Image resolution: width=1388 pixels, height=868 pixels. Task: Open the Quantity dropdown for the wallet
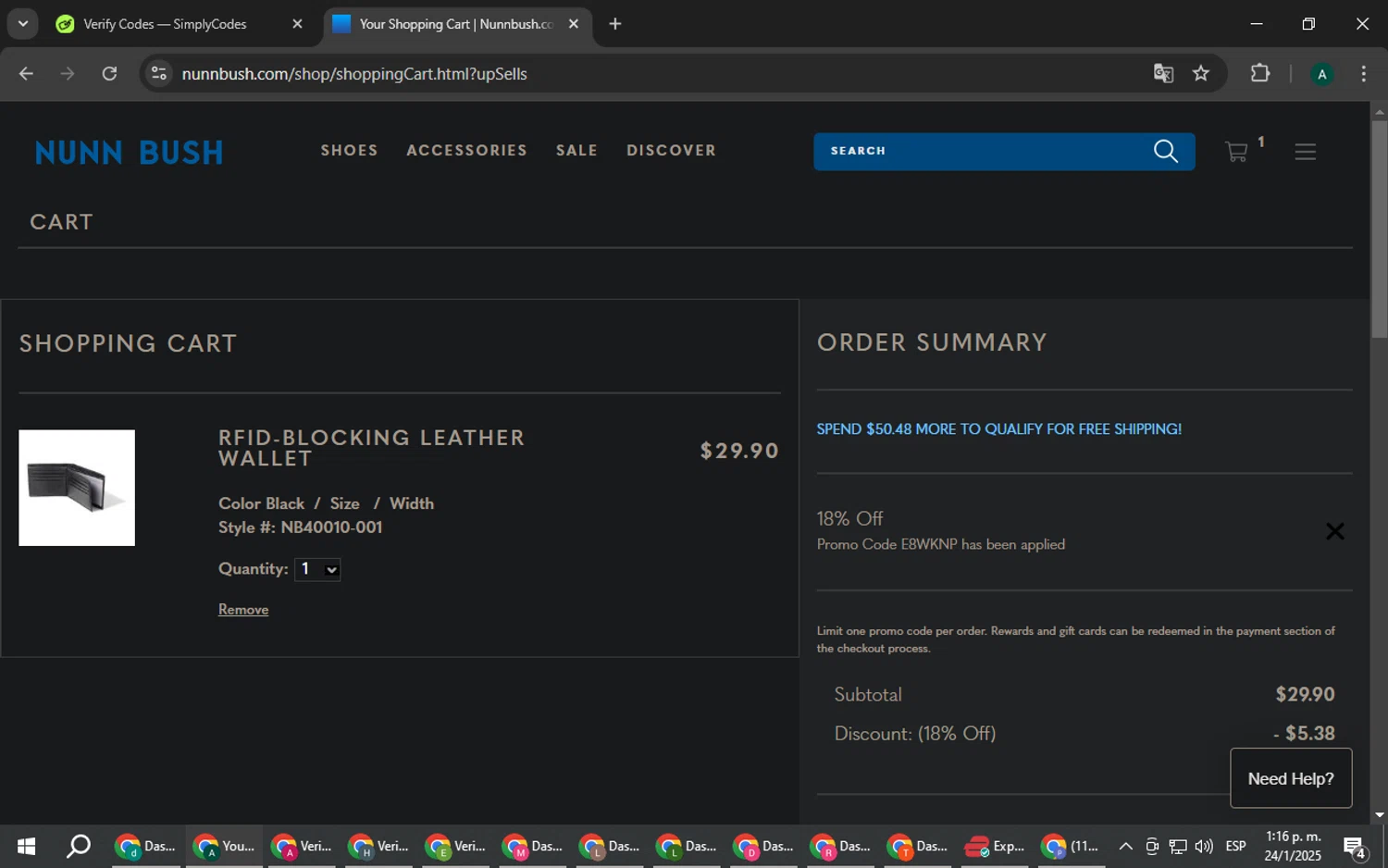pos(317,569)
